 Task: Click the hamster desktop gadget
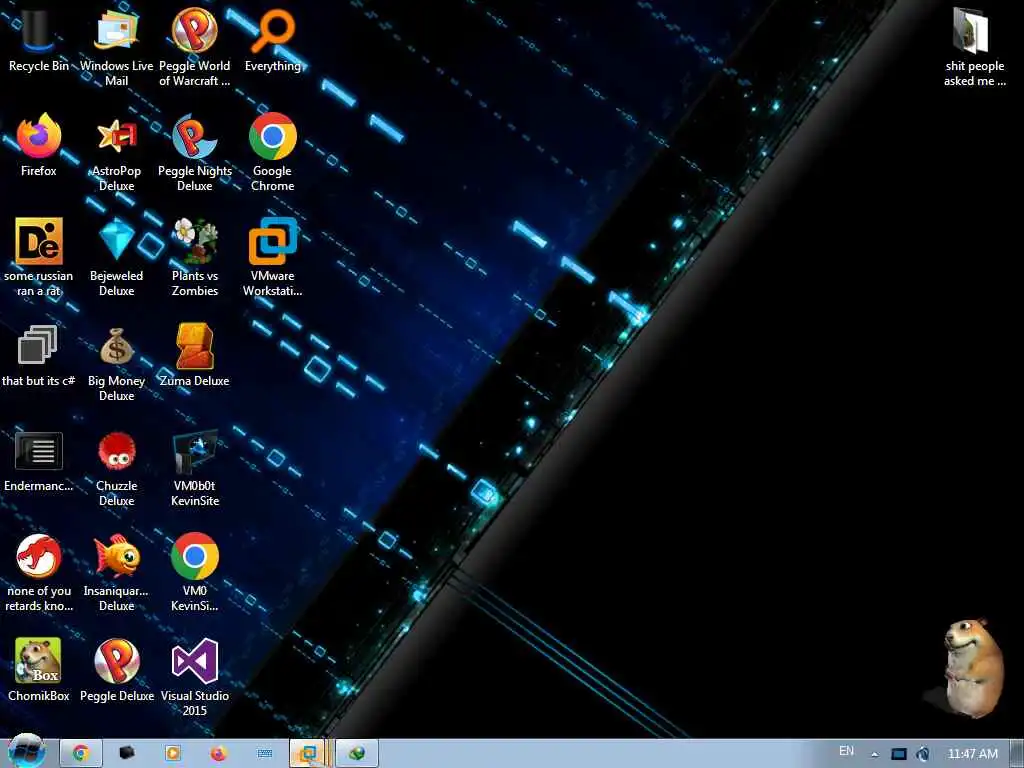tap(972, 667)
